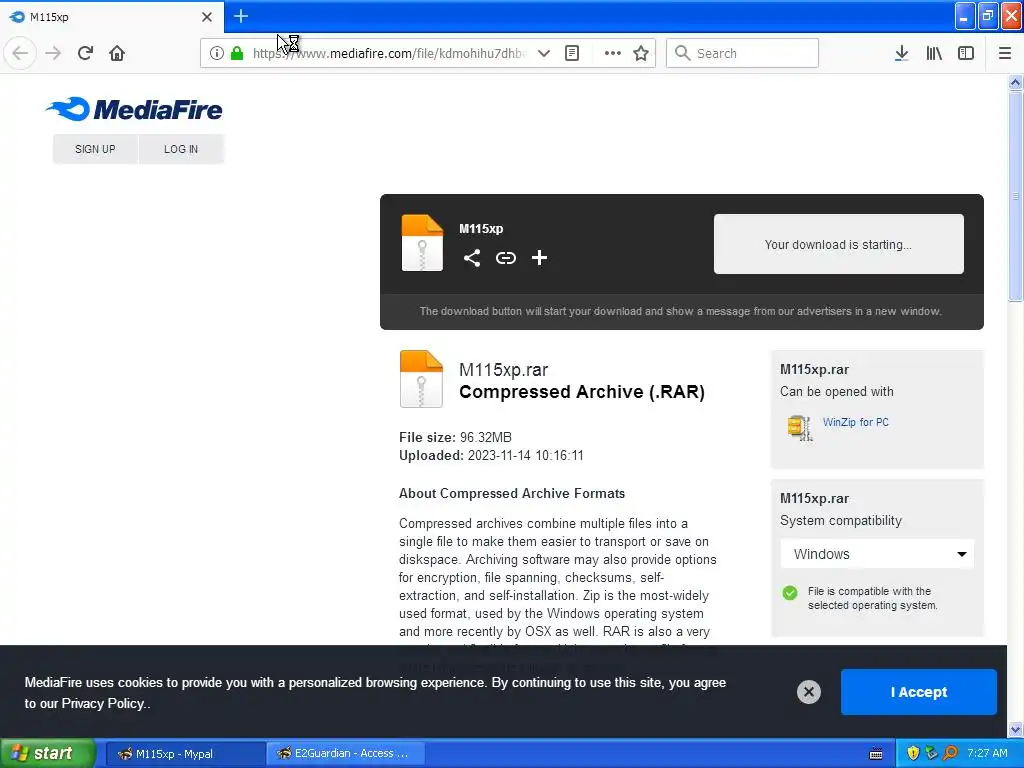Show site information icon in address bar
The width and height of the screenshot is (1024, 768).
[217, 53]
